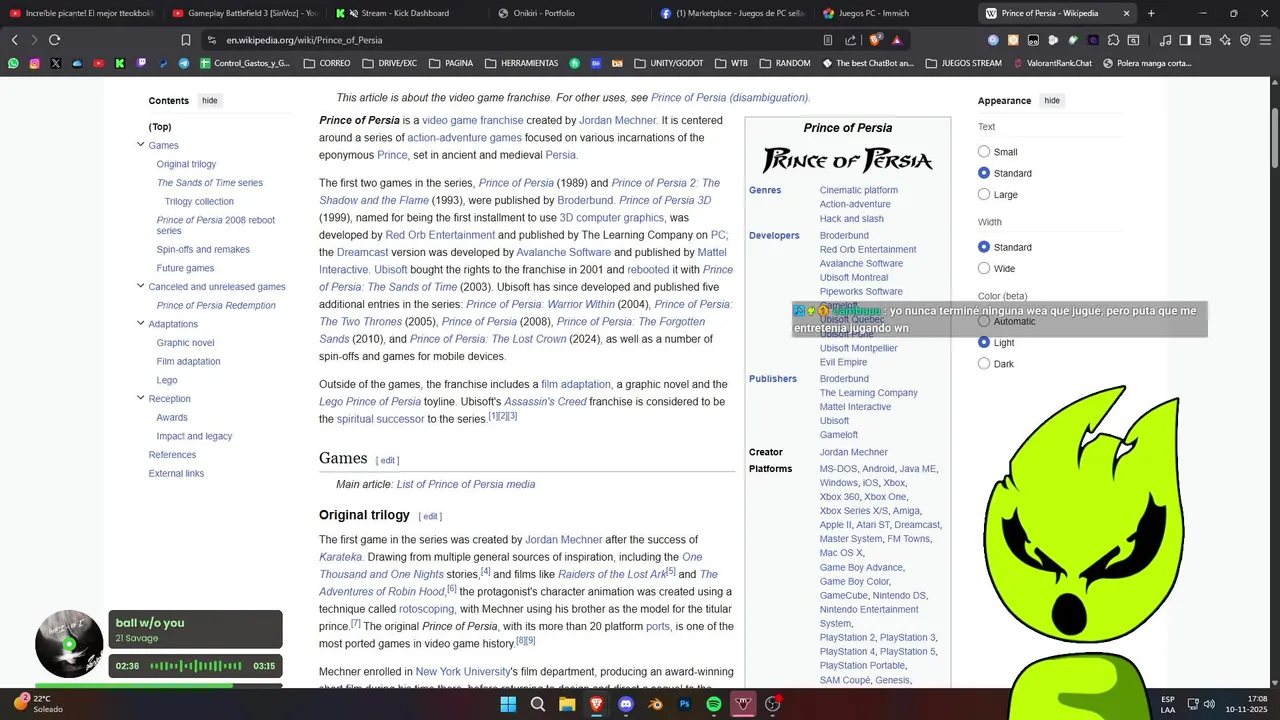Click the Brave Rewards triangle icon
The image size is (1280, 720).
(897, 40)
